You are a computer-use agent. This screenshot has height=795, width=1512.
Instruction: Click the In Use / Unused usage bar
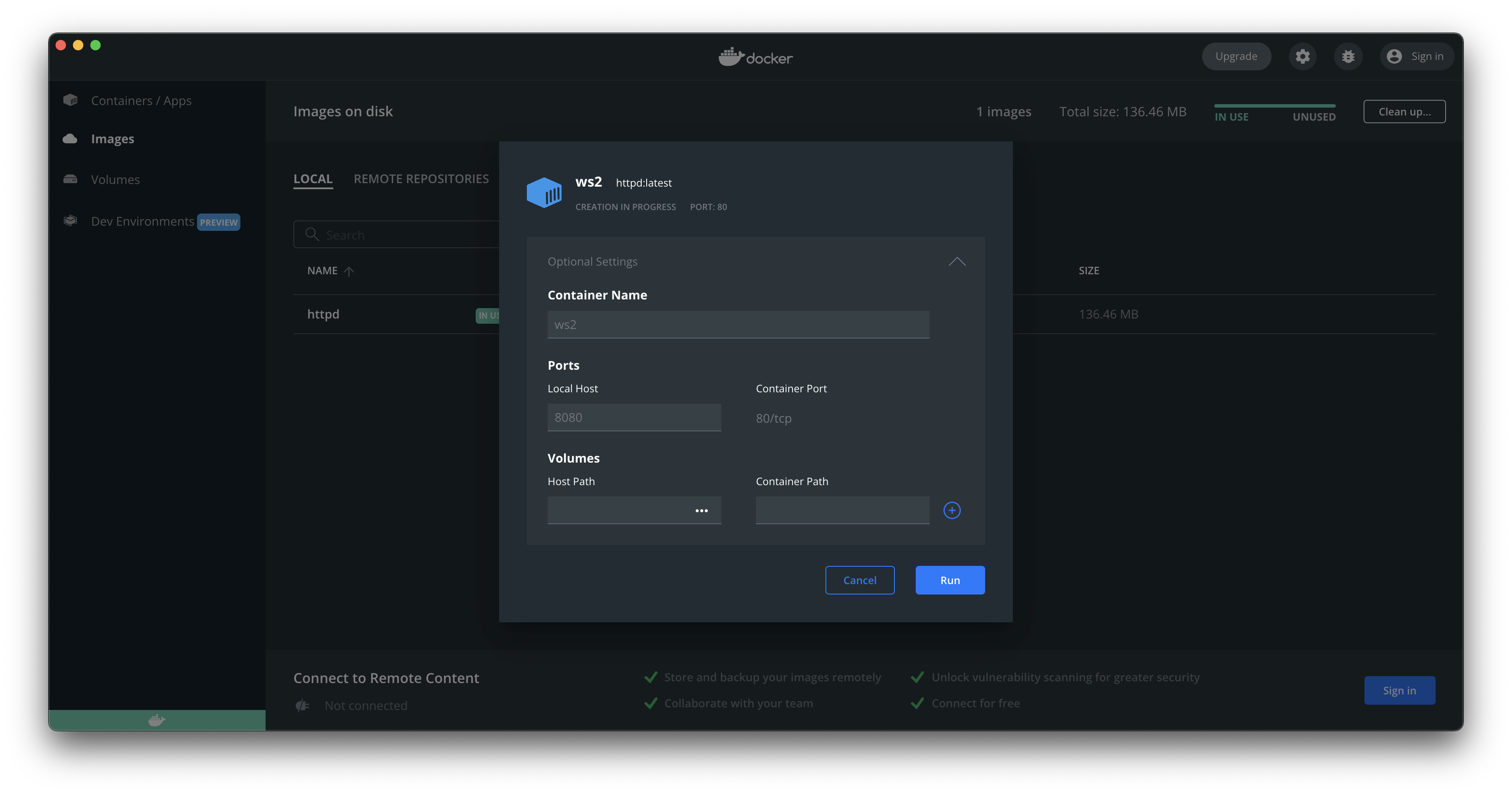pos(1275,106)
